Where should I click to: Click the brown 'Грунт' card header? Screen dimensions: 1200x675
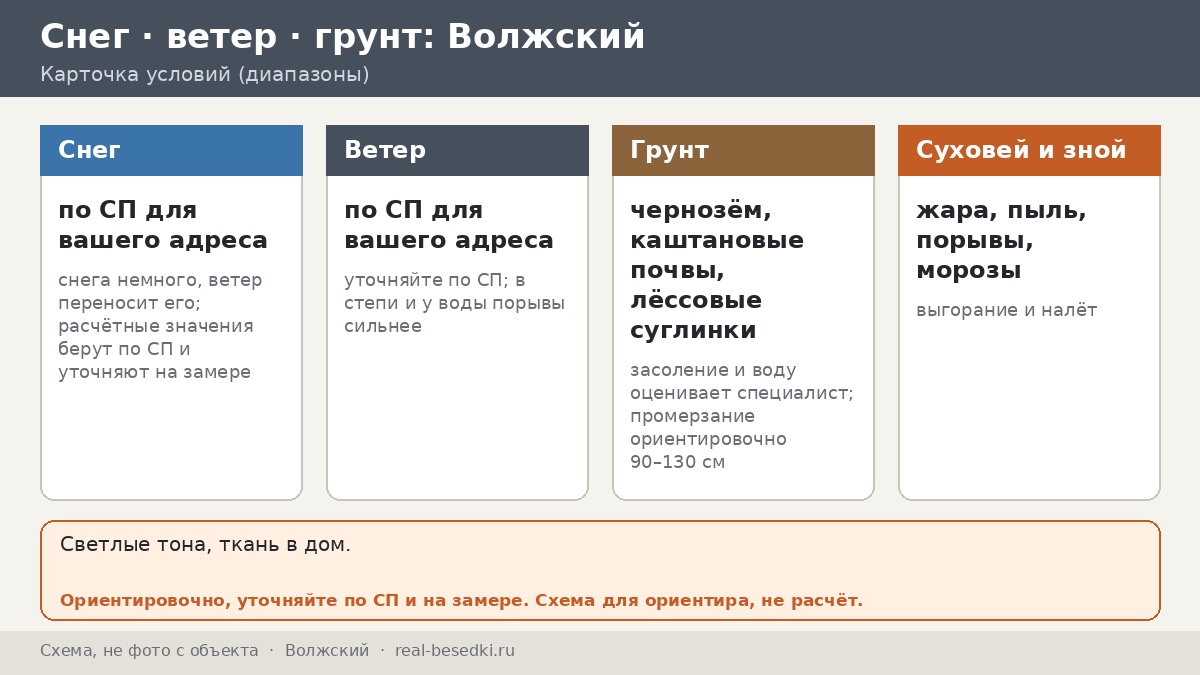[x=743, y=150]
